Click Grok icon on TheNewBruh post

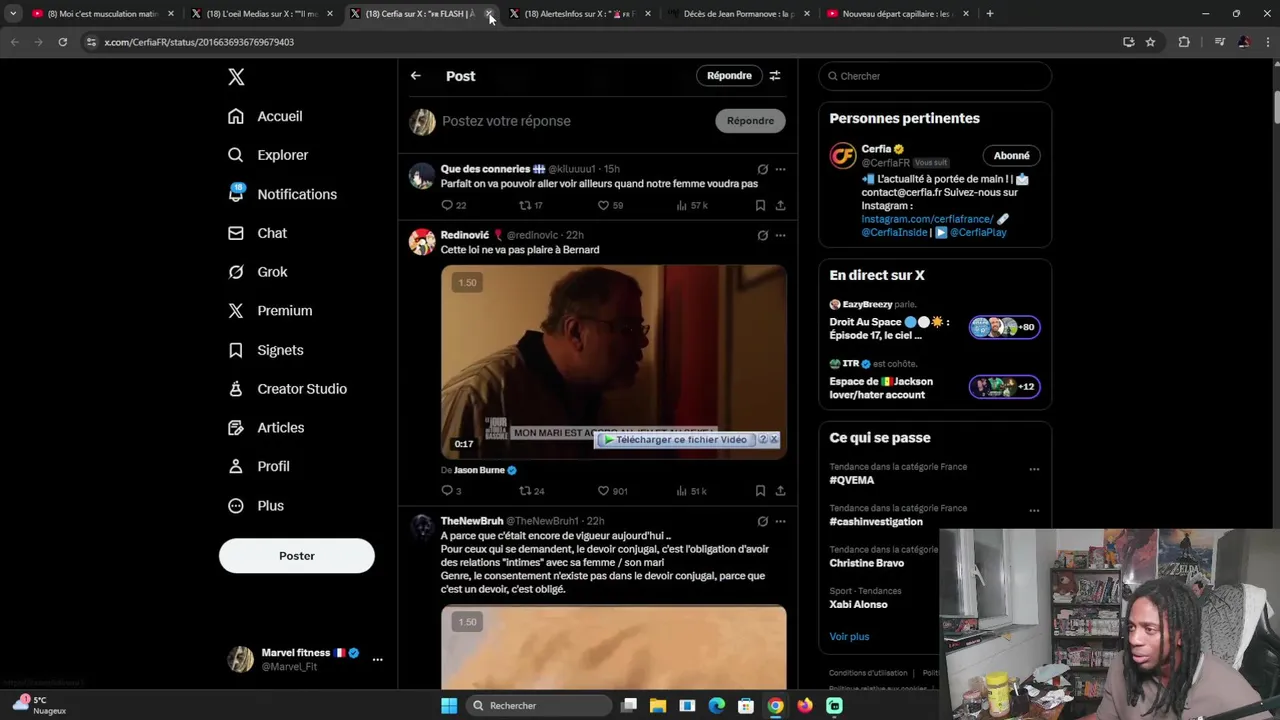click(x=762, y=522)
